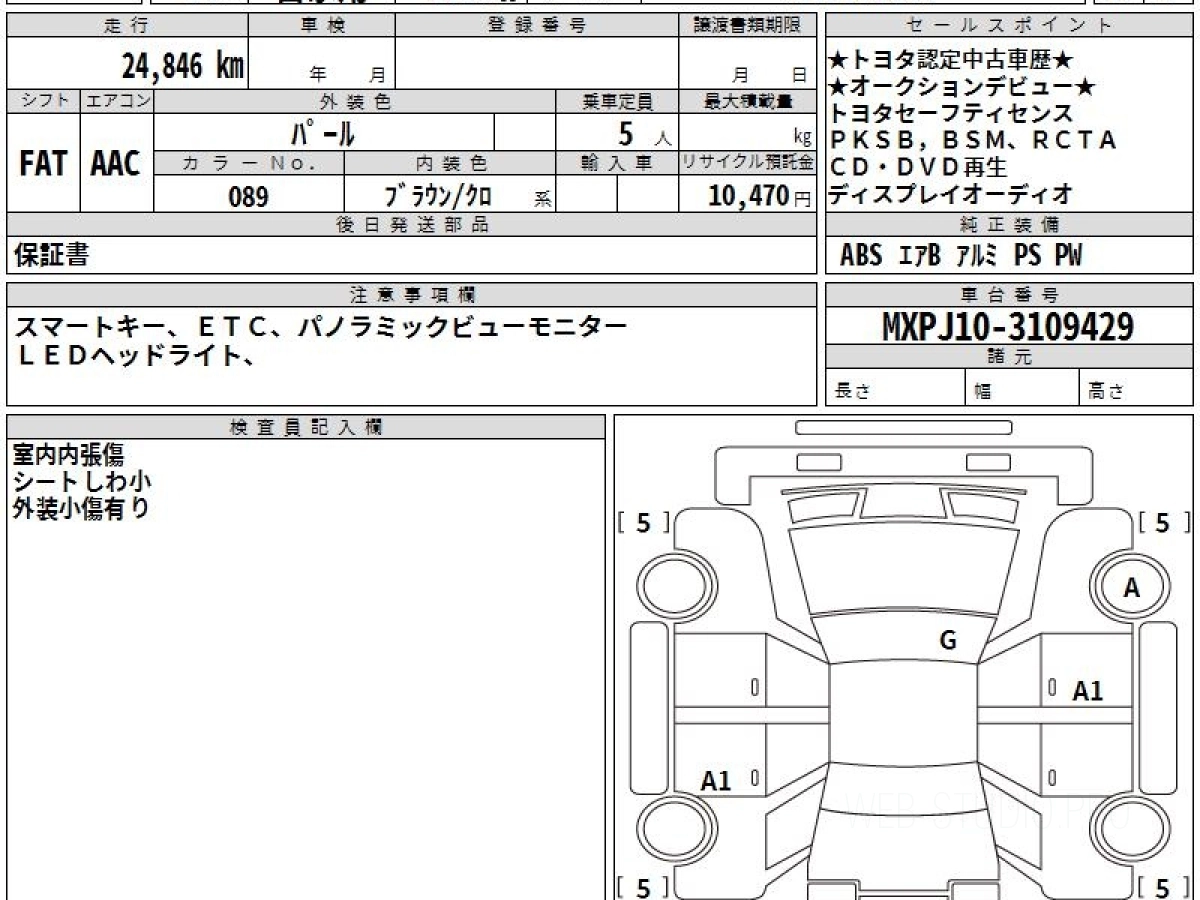1200x900 pixels.
Task: Select the 内装色 header
Action: point(450,163)
